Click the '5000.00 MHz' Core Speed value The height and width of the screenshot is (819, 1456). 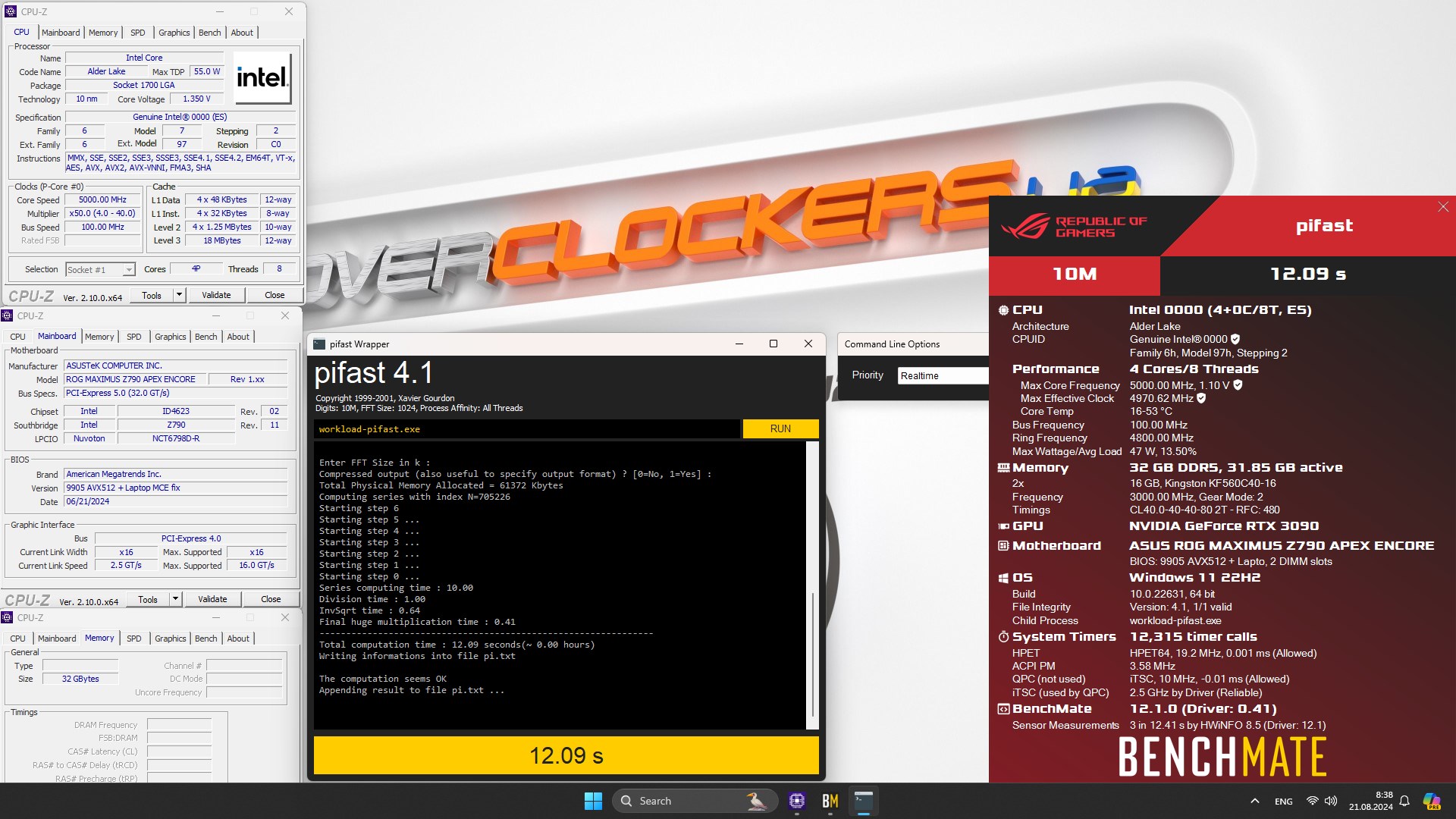pos(102,200)
